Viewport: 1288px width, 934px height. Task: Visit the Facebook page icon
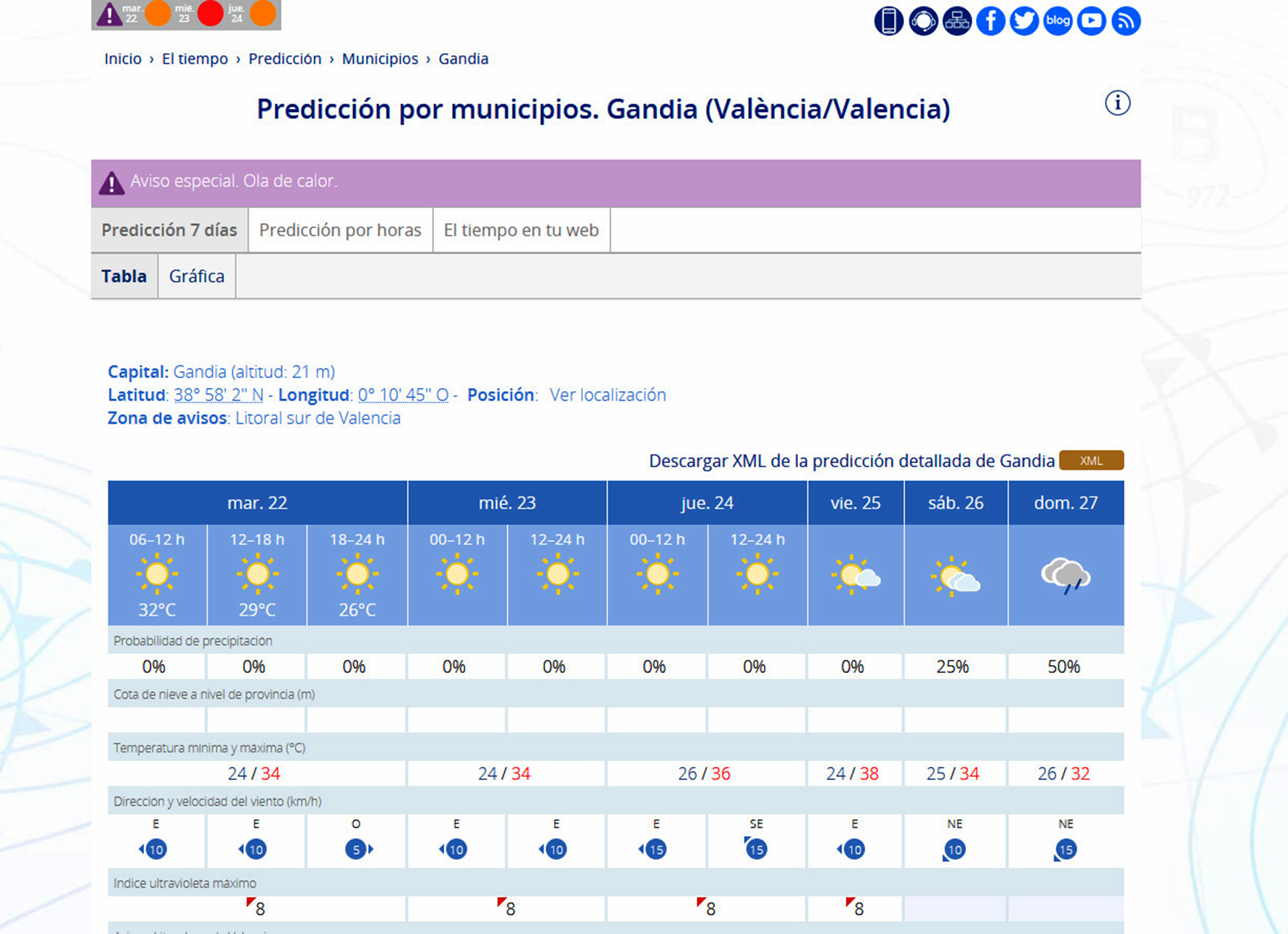coord(991,20)
